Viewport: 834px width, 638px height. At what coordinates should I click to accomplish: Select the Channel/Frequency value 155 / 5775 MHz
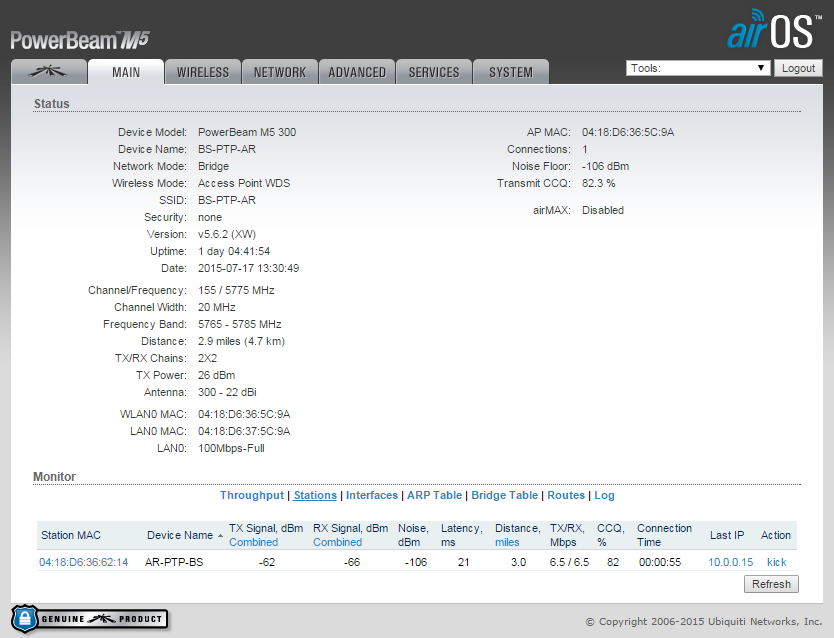click(x=236, y=290)
